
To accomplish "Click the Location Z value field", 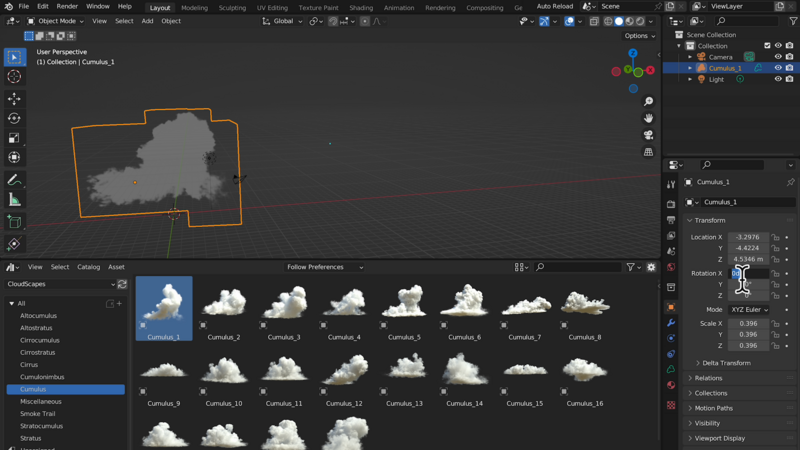I will [748, 259].
